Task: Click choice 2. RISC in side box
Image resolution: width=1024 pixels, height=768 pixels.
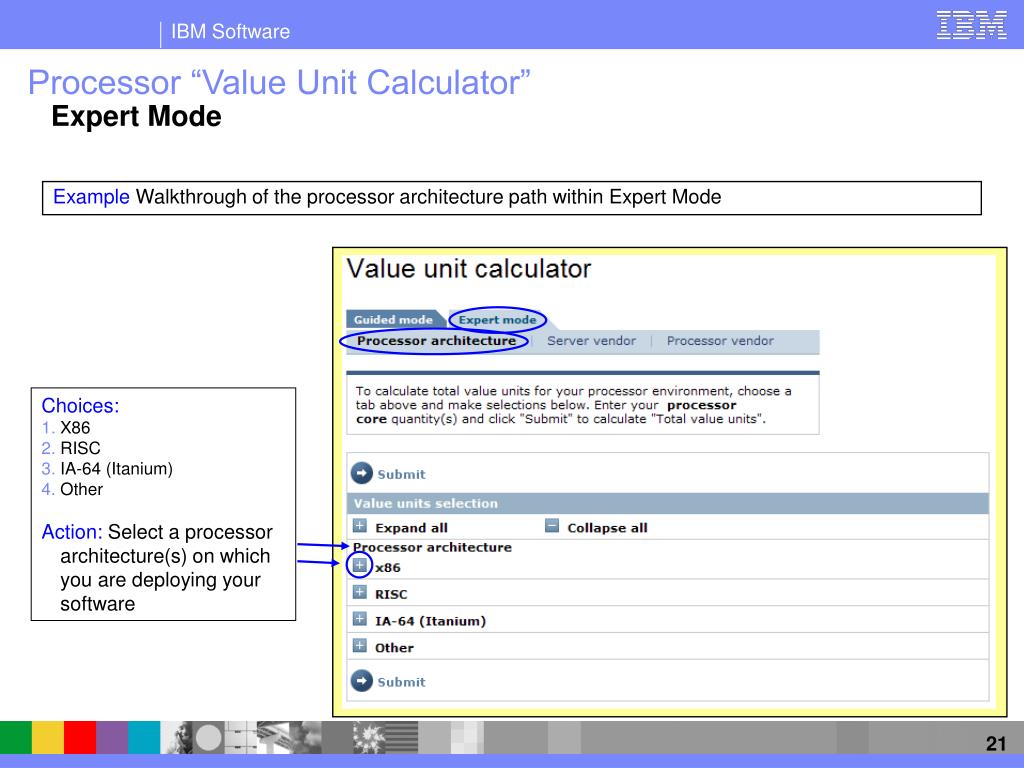Action: tap(71, 448)
